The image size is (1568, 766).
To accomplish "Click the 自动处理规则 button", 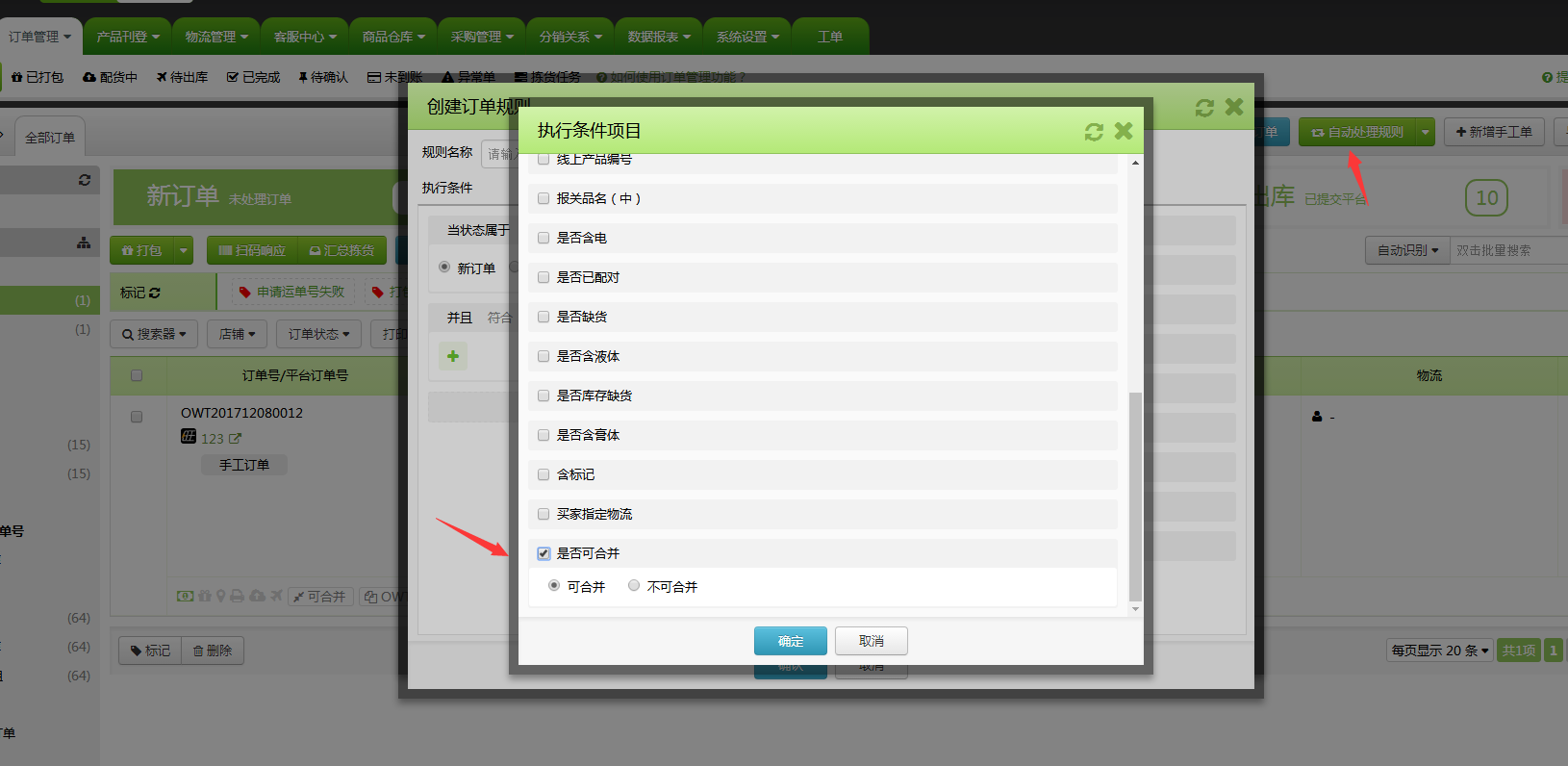I will click(1357, 132).
